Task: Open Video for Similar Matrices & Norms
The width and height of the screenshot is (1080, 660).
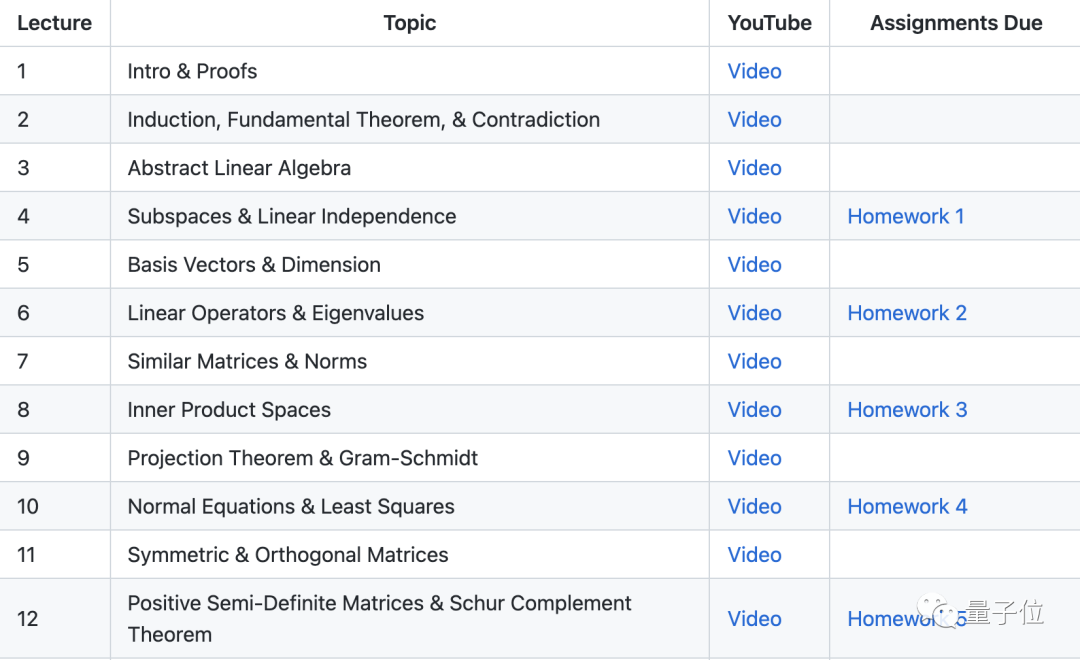Action: pos(754,361)
